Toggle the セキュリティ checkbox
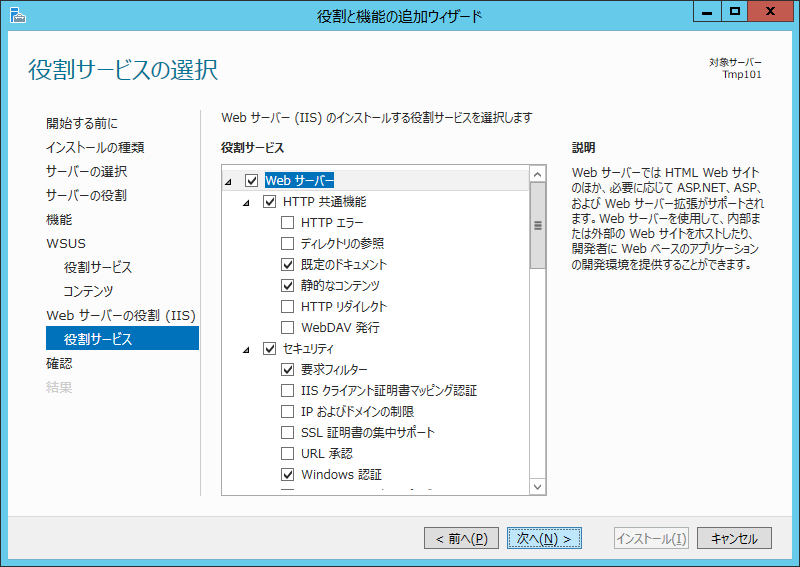This screenshot has width=800, height=567. point(269,349)
